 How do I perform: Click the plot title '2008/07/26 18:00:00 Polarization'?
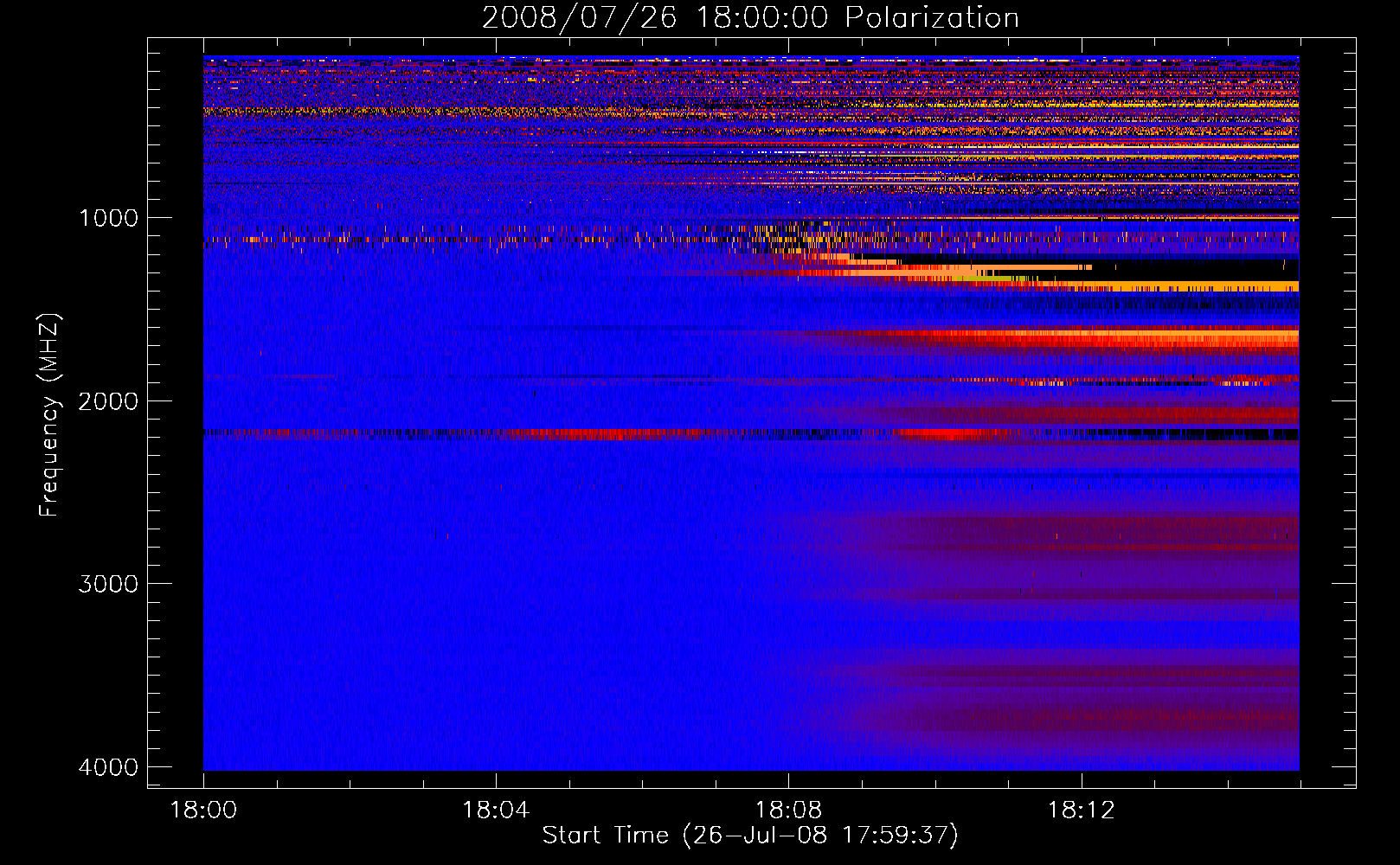pyautogui.click(x=750, y=17)
